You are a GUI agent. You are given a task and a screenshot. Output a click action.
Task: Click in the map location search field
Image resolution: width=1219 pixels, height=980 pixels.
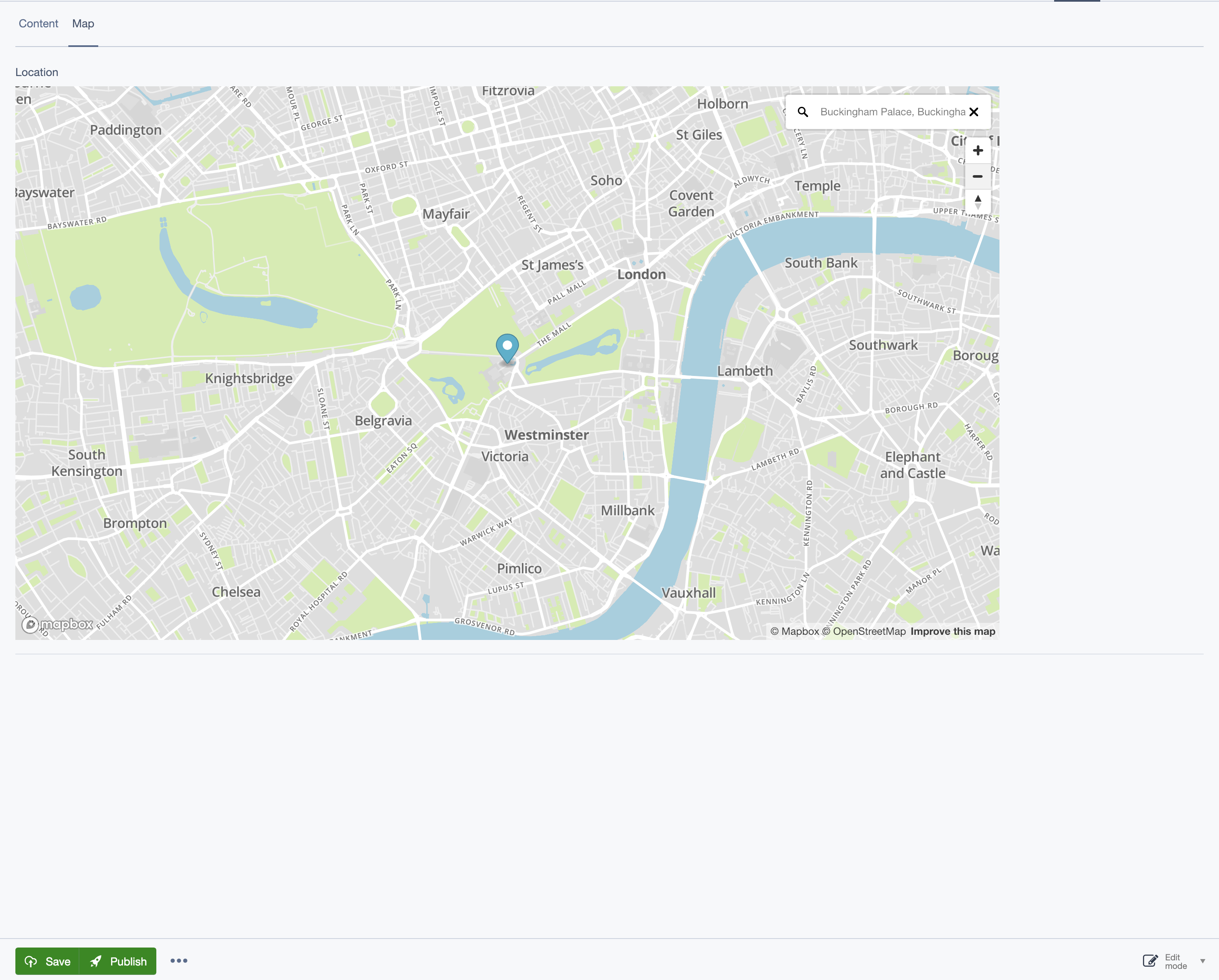[892, 112]
